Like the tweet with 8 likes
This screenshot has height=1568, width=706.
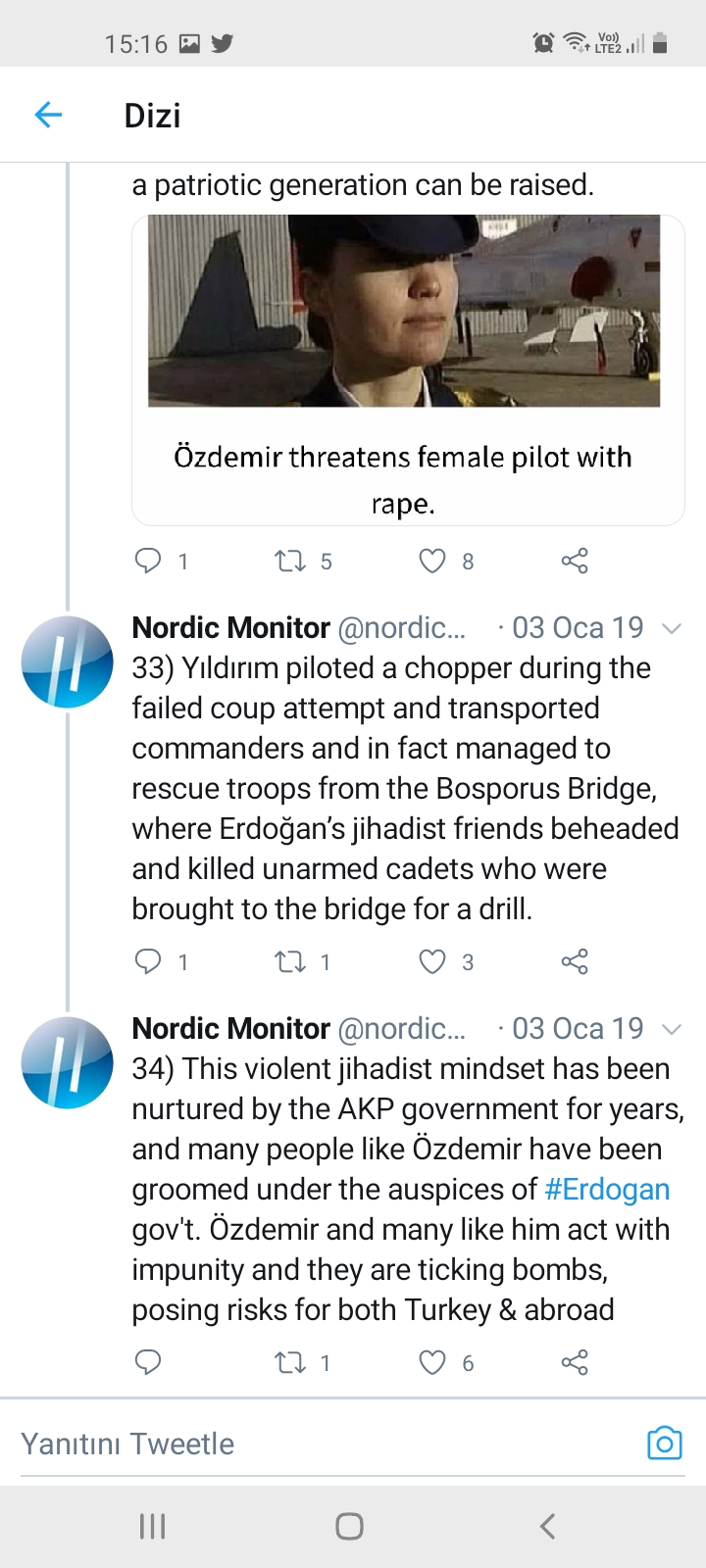click(x=432, y=561)
